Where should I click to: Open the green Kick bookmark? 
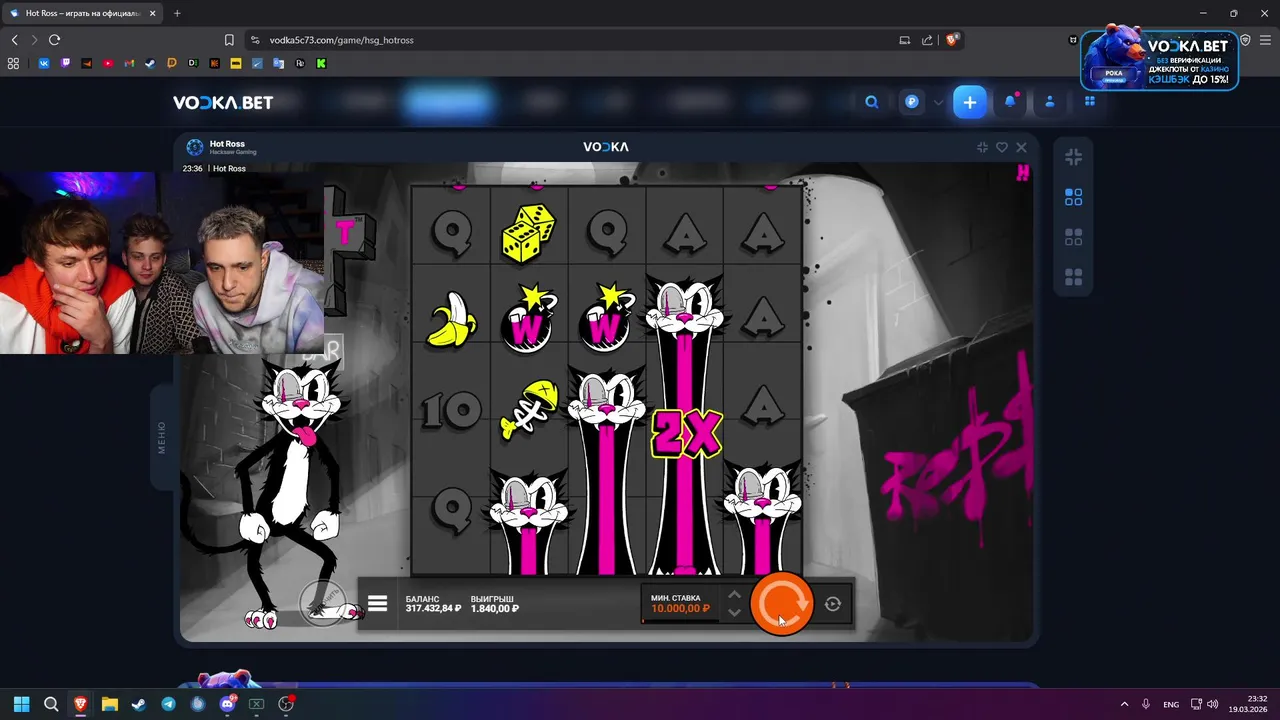[x=321, y=63]
